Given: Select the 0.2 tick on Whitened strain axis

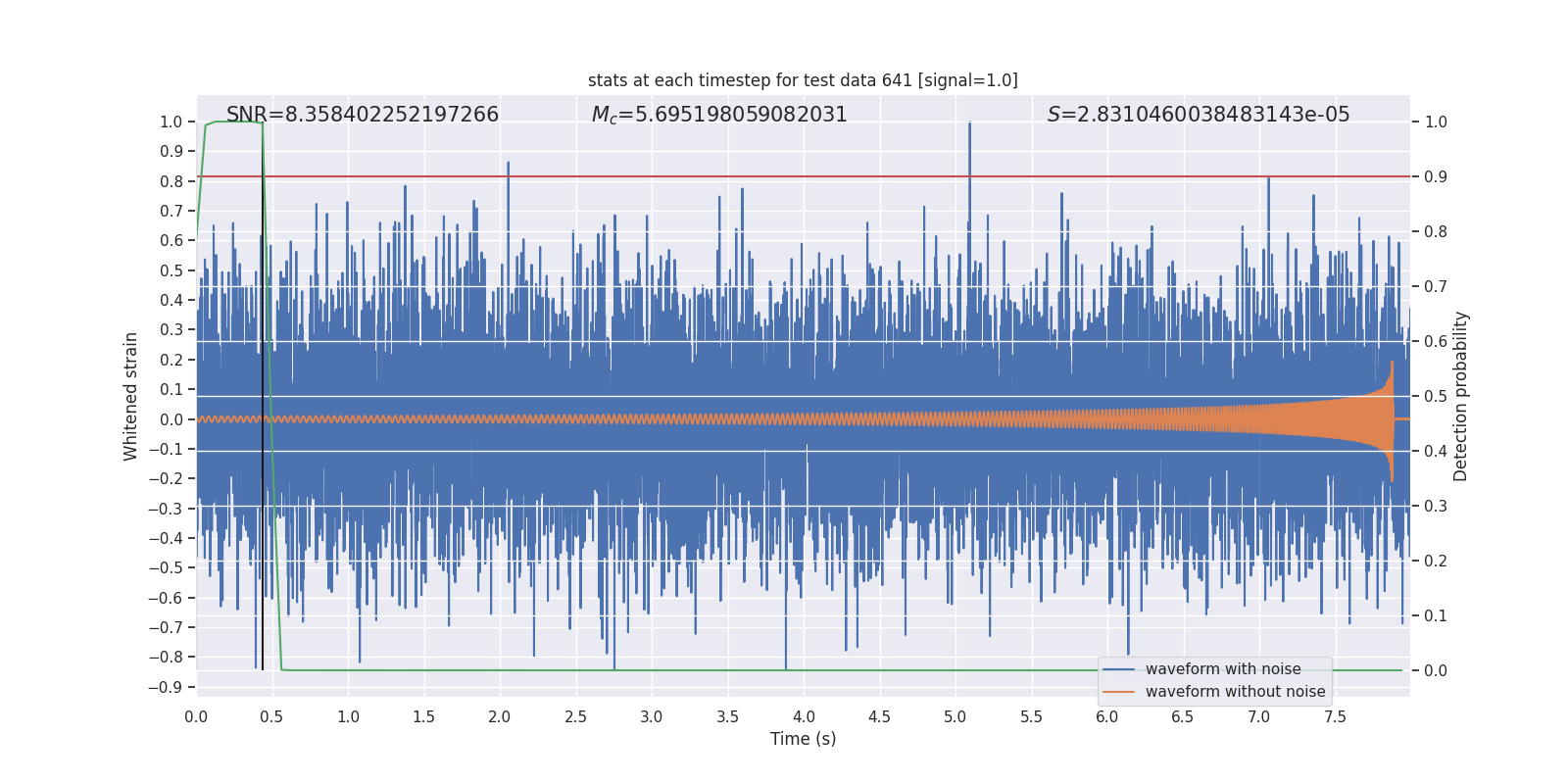Looking at the screenshot, I should pos(171,360).
